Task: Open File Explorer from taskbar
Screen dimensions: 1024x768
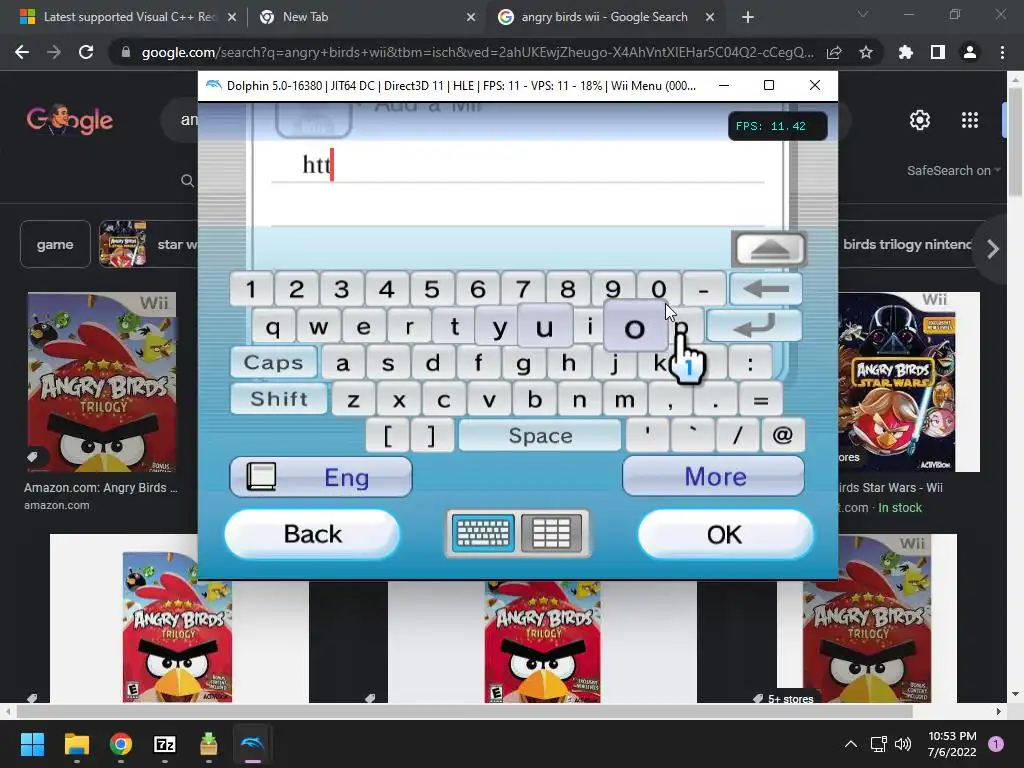Action: 76,744
